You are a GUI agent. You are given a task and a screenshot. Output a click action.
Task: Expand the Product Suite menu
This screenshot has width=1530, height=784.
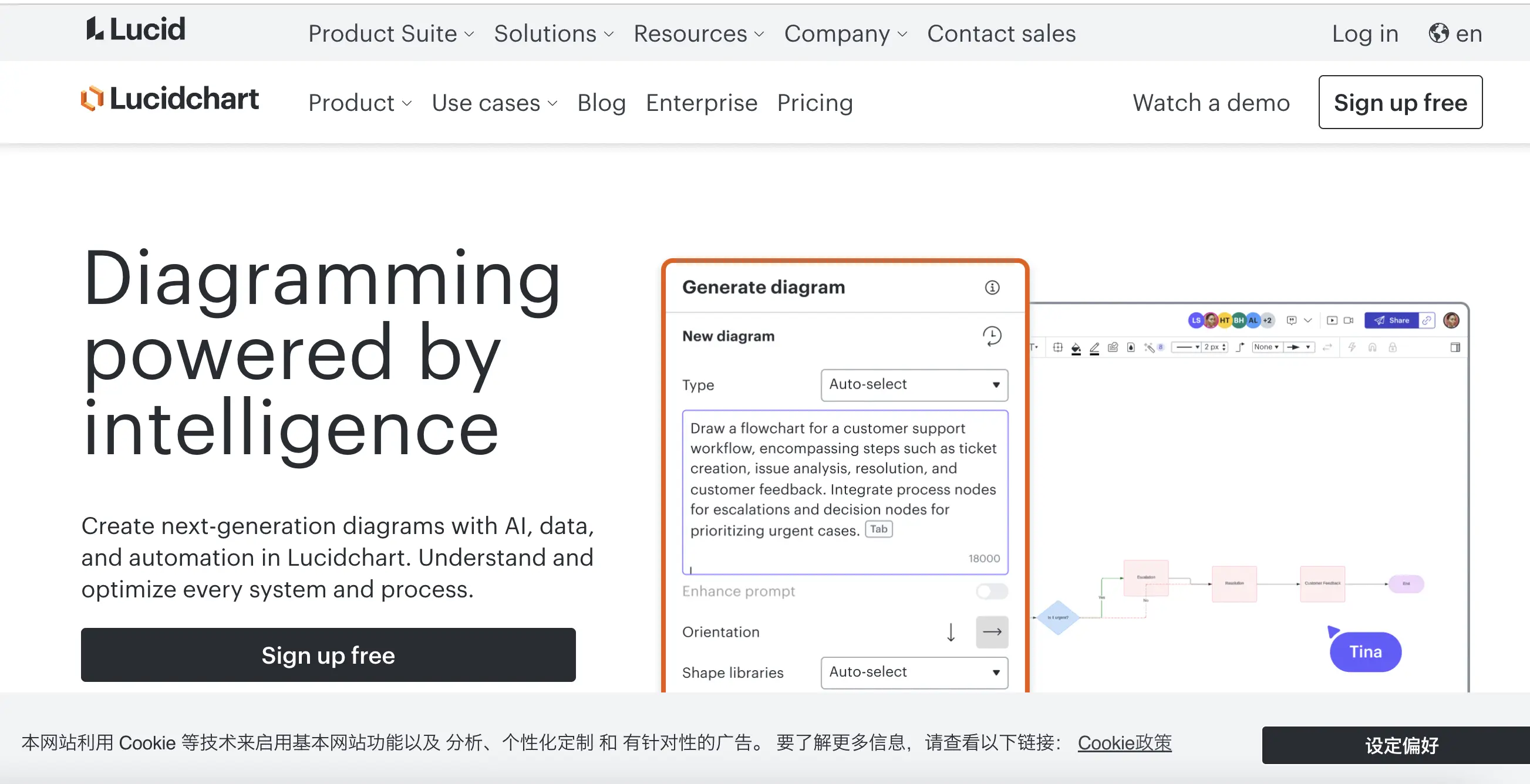(x=391, y=33)
